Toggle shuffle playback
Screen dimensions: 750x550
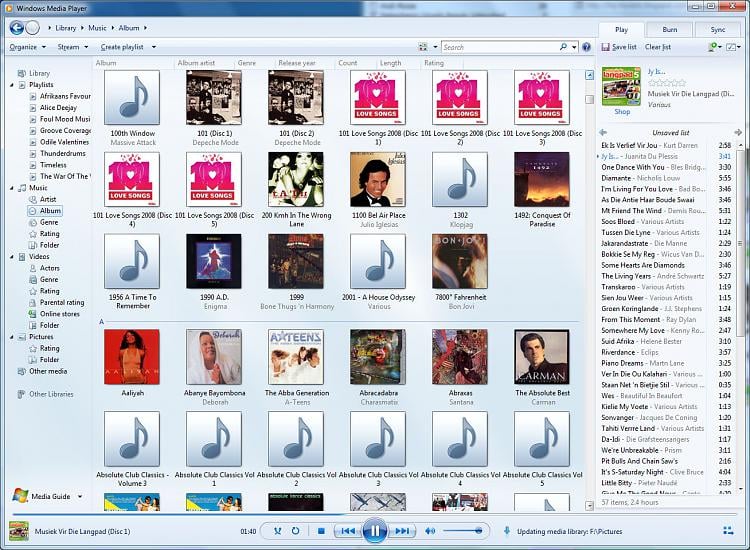(x=277, y=531)
